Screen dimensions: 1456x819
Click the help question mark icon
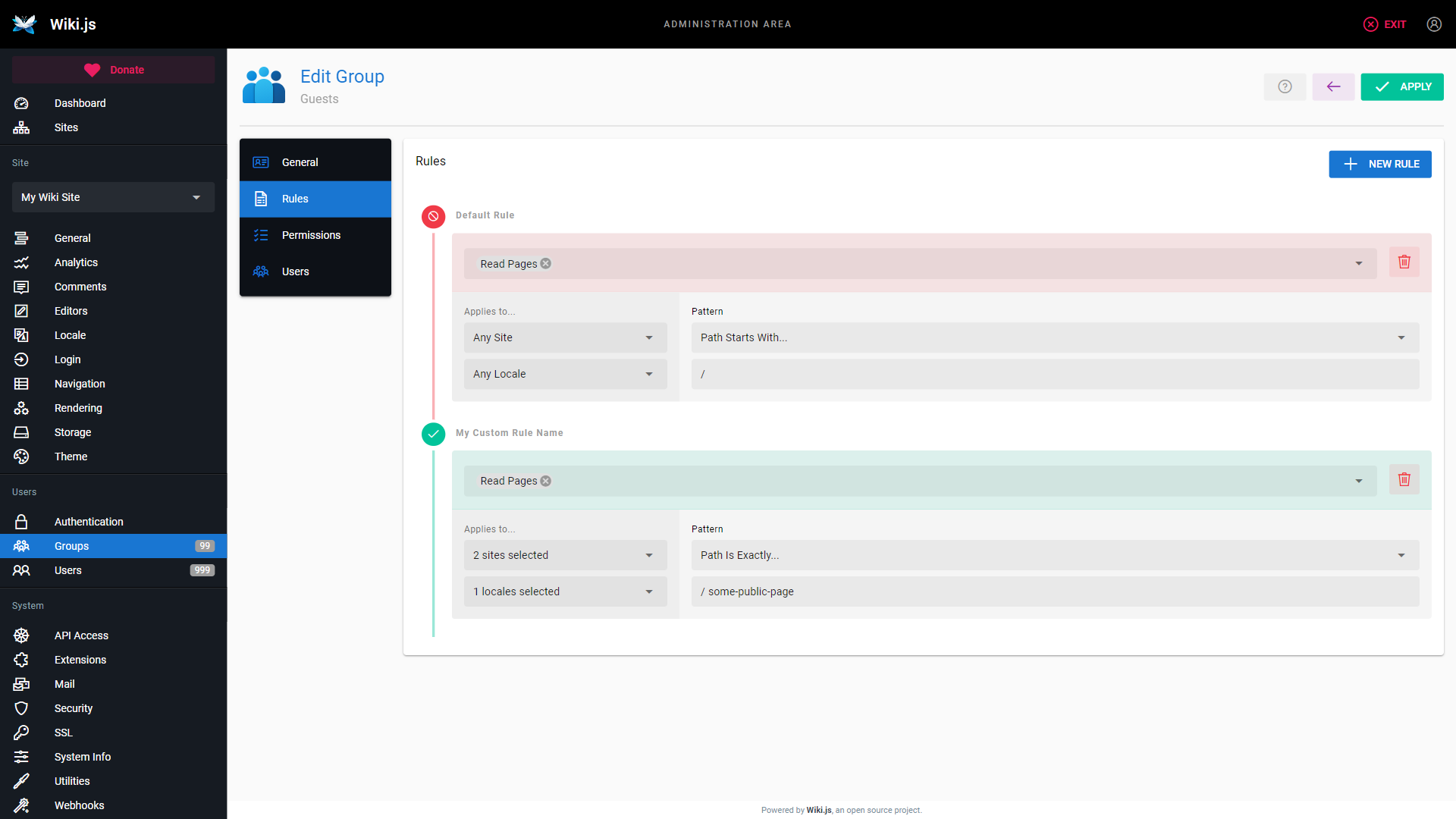pos(1285,86)
